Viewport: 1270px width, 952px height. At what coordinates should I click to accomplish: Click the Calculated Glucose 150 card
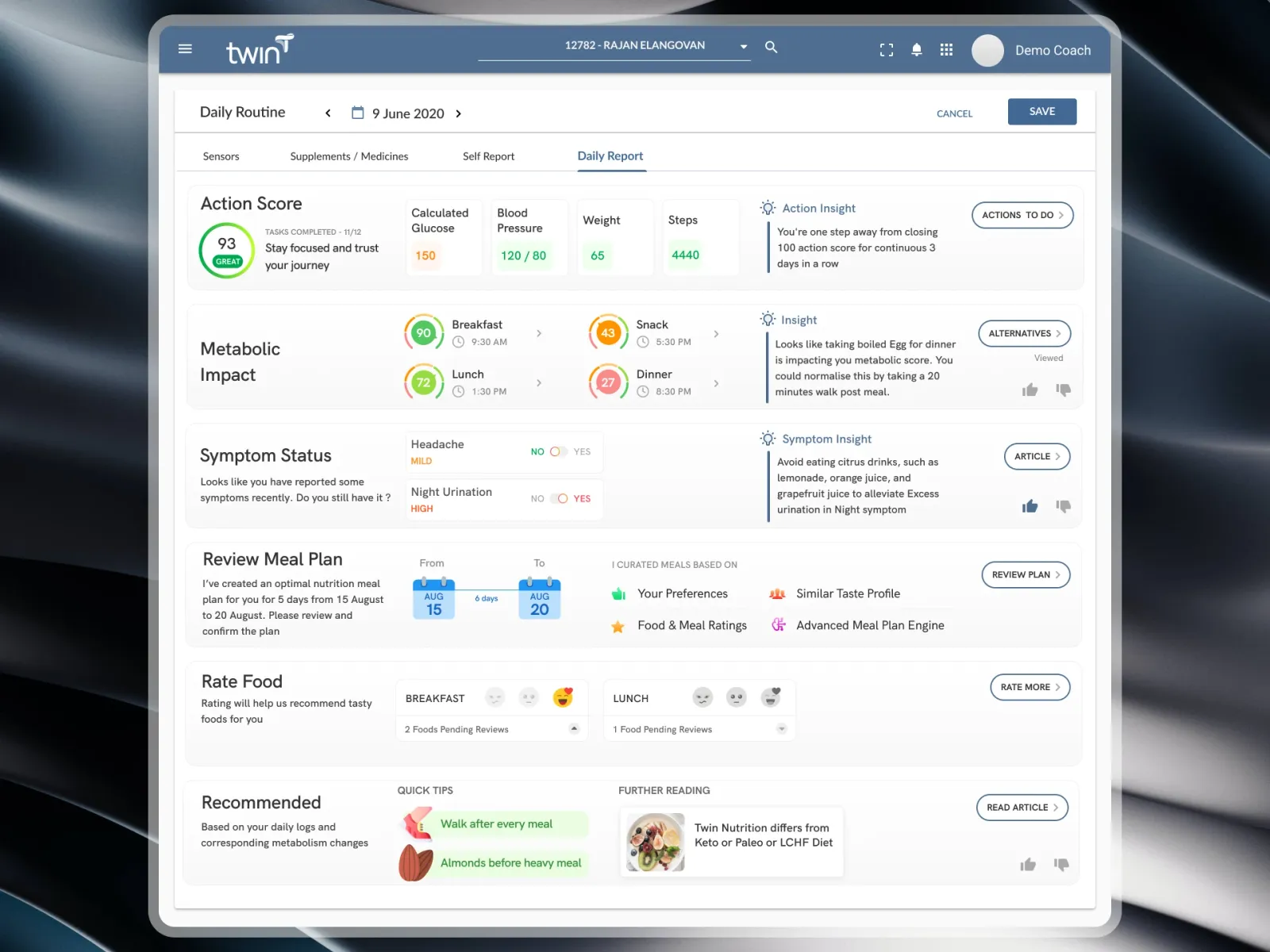(x=444, y=237)
